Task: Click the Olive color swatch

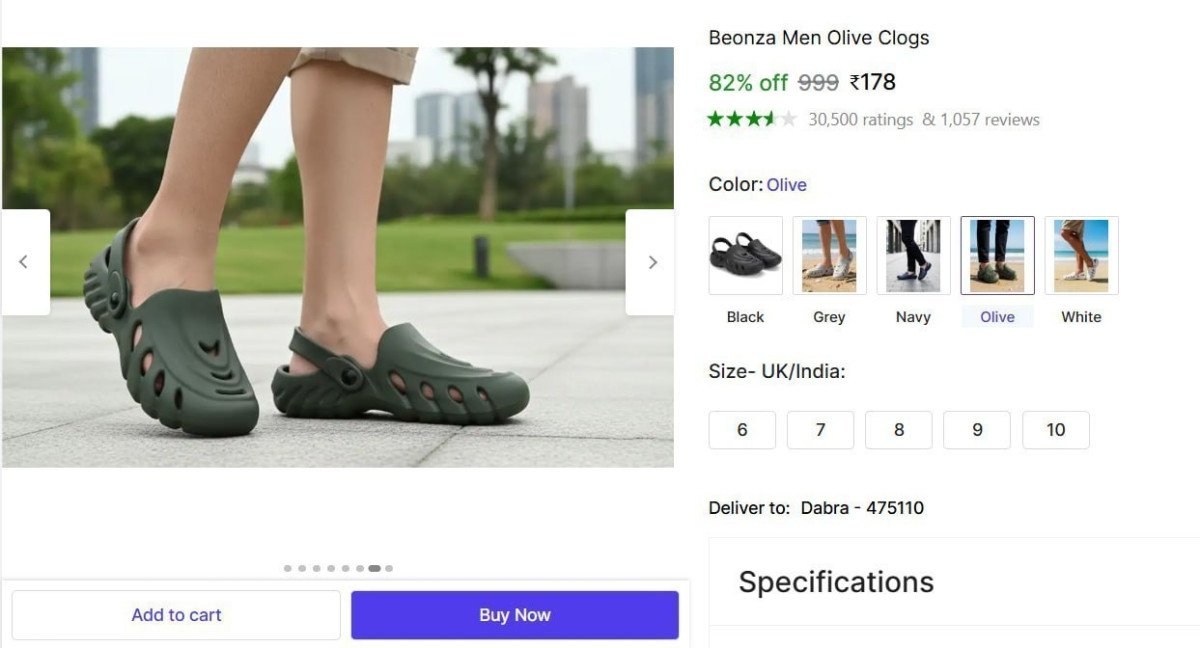Action: pos(996,255)
